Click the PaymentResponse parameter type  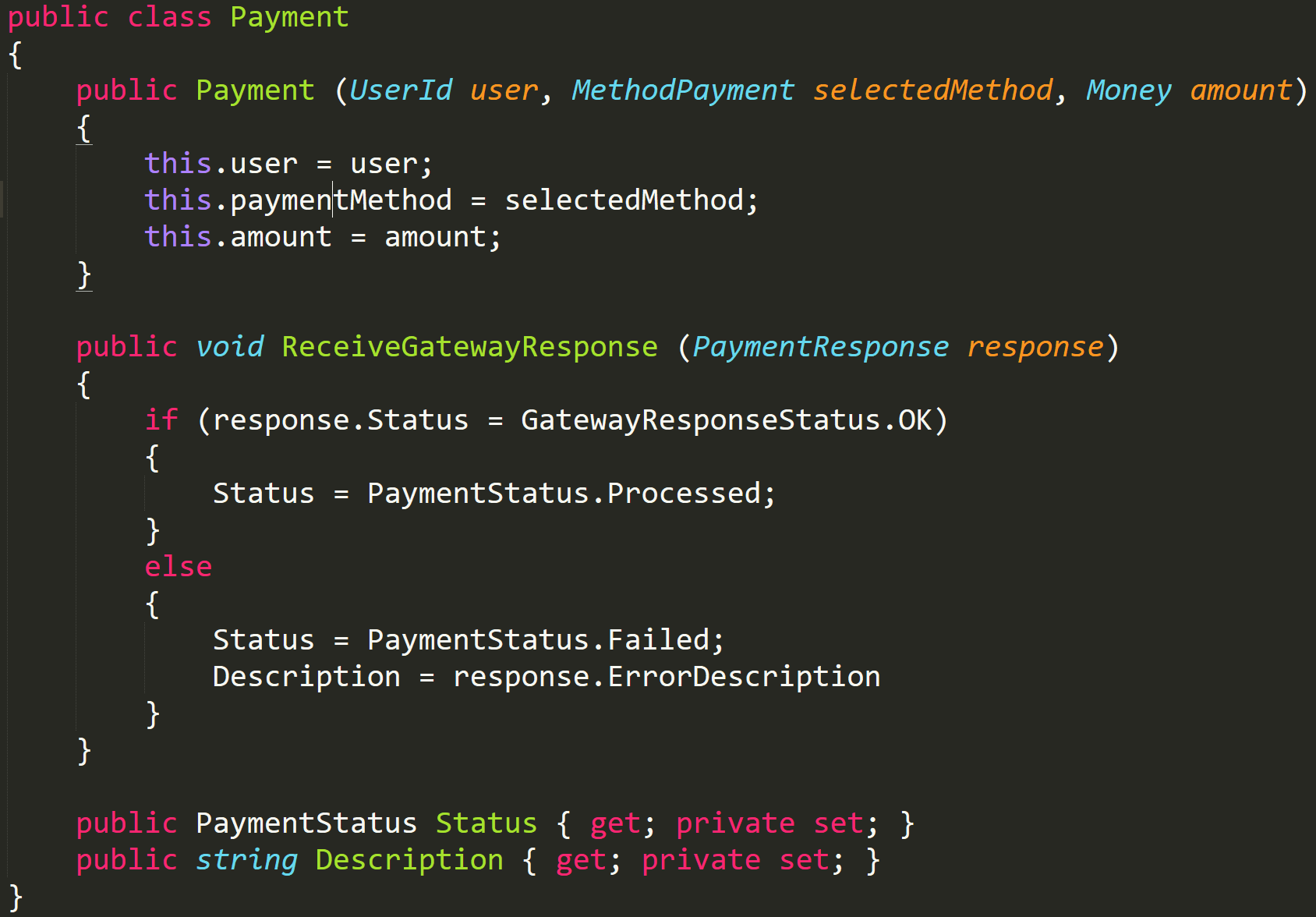(820, 347)
